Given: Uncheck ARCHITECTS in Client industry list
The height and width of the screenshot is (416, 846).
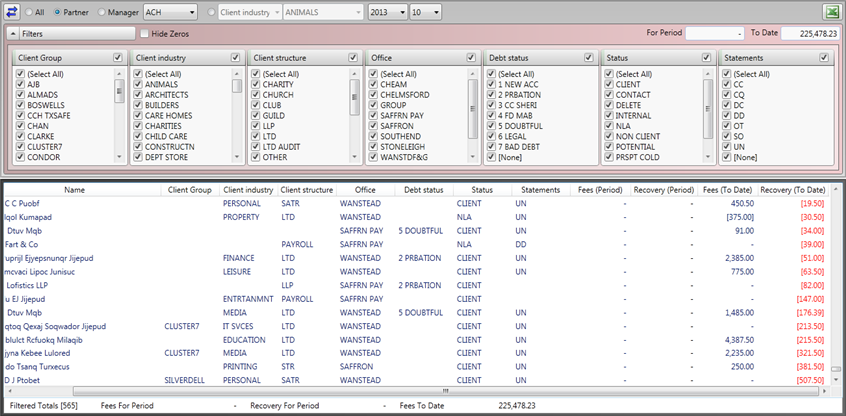Looking at the screenshot, I should [138, 95].
